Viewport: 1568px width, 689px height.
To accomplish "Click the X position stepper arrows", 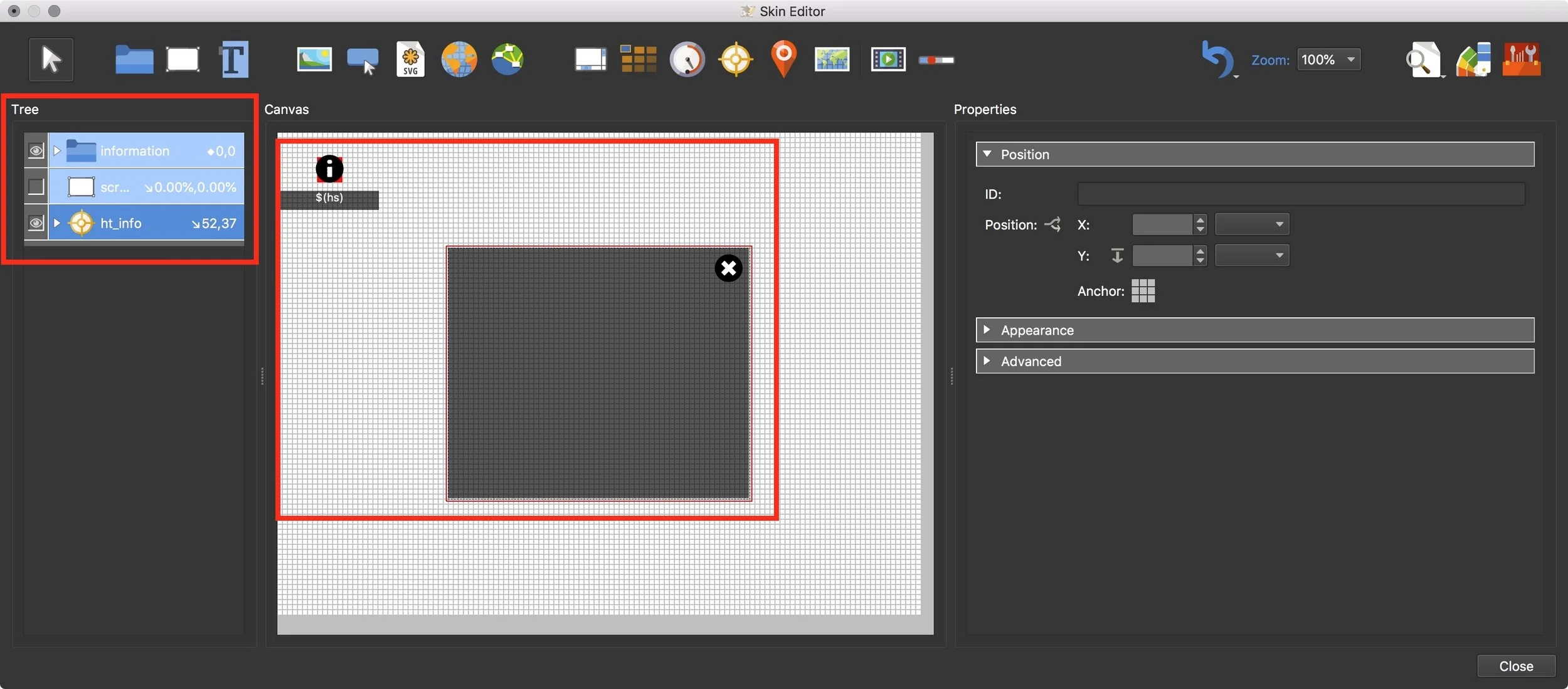I will pos(1200,224).
